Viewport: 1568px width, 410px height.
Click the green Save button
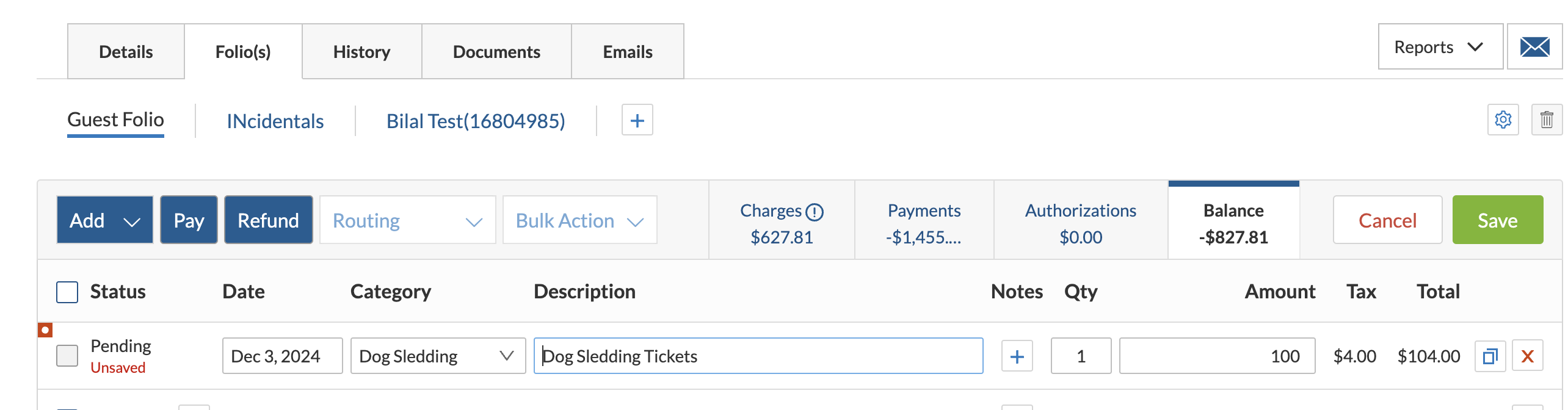coord(1497,220)
